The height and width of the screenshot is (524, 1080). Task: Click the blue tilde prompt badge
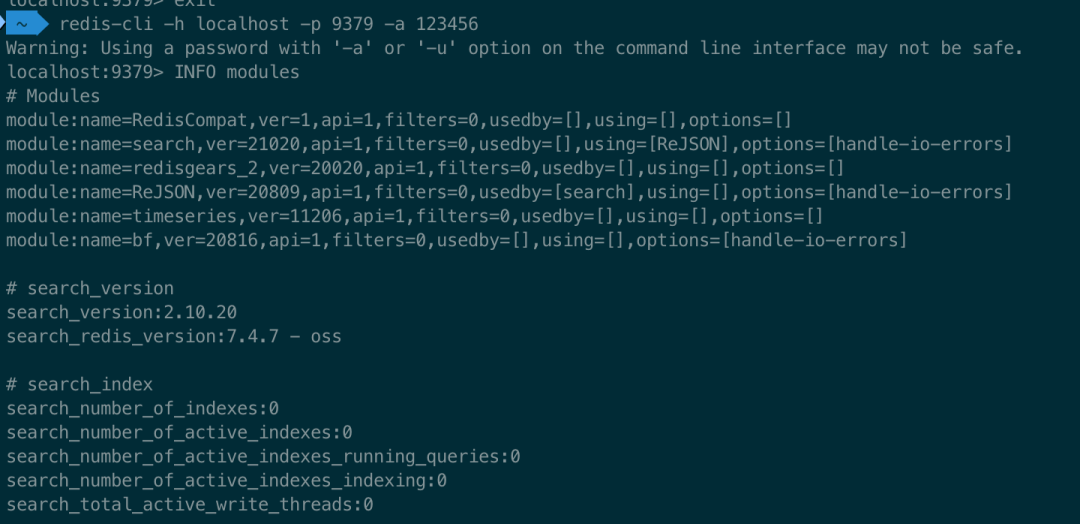click(x=24, y=24)
